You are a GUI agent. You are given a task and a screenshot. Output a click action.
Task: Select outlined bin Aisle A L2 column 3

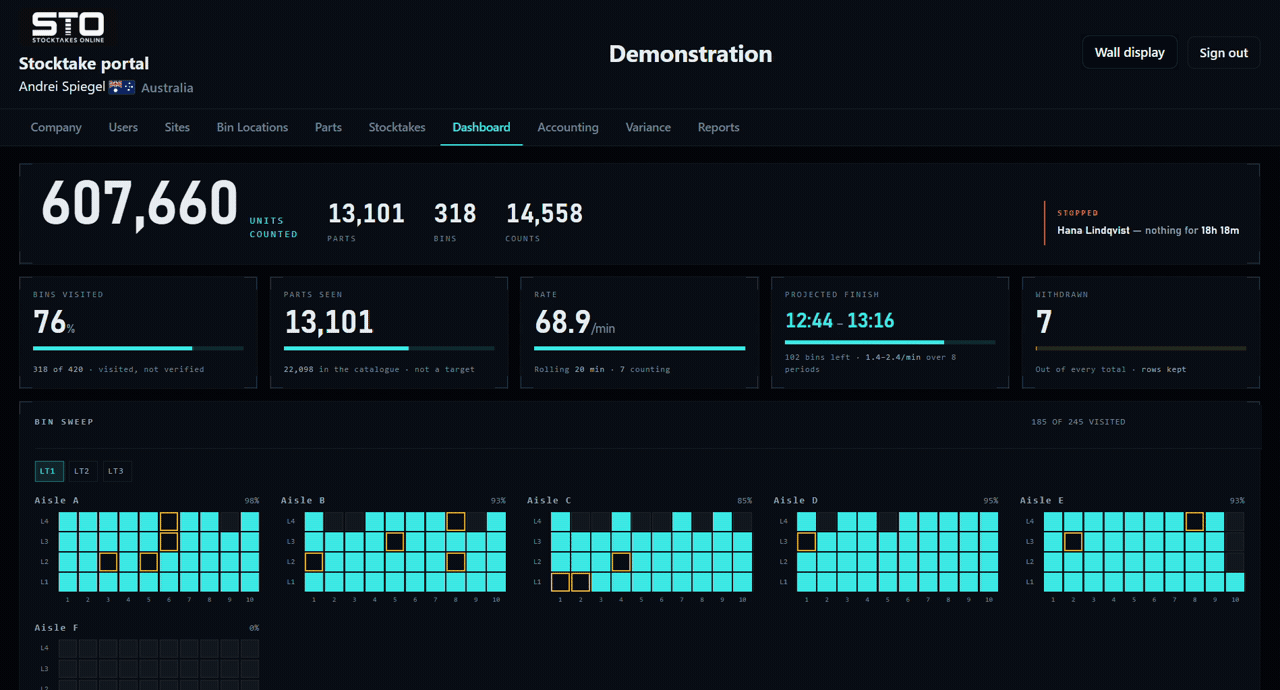[108, 561]
